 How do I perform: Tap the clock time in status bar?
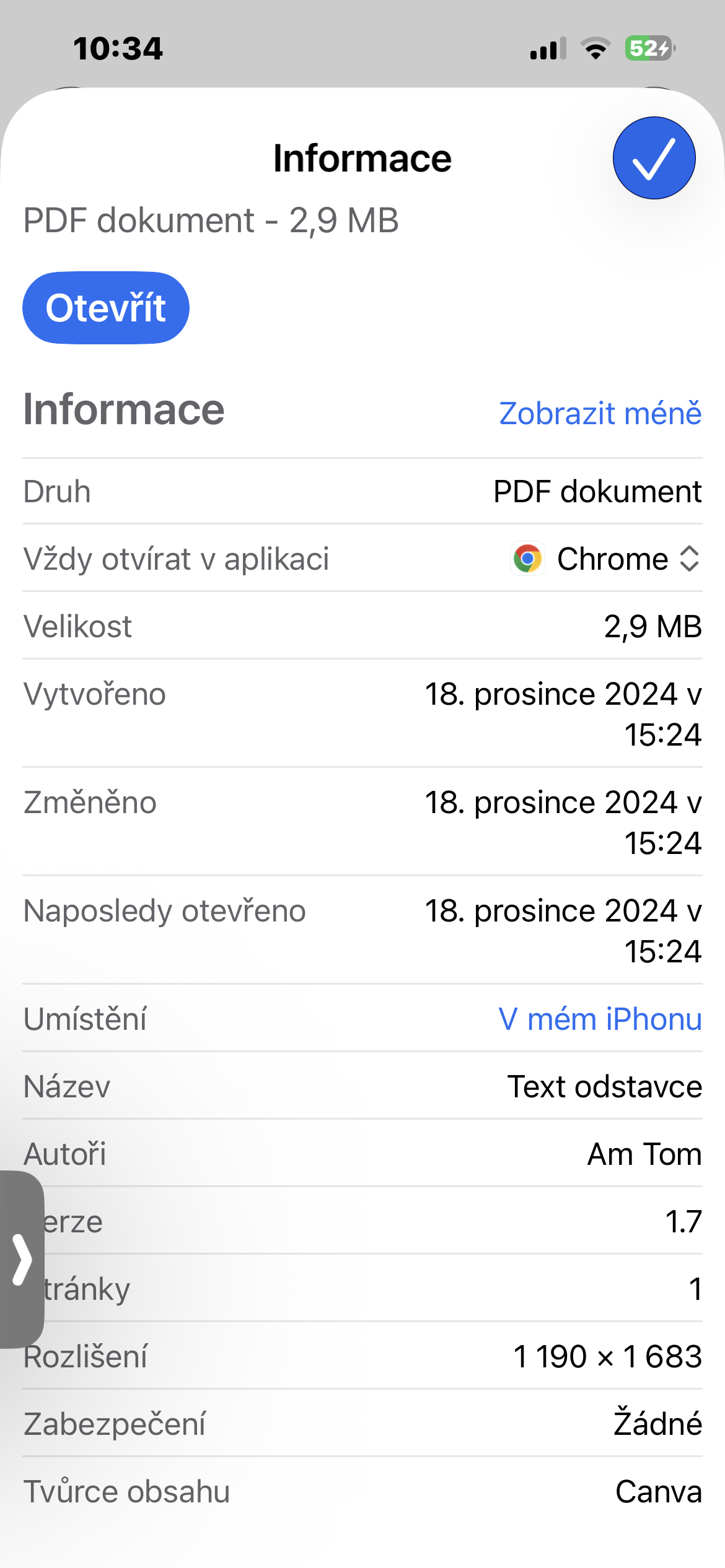(118, 48)
